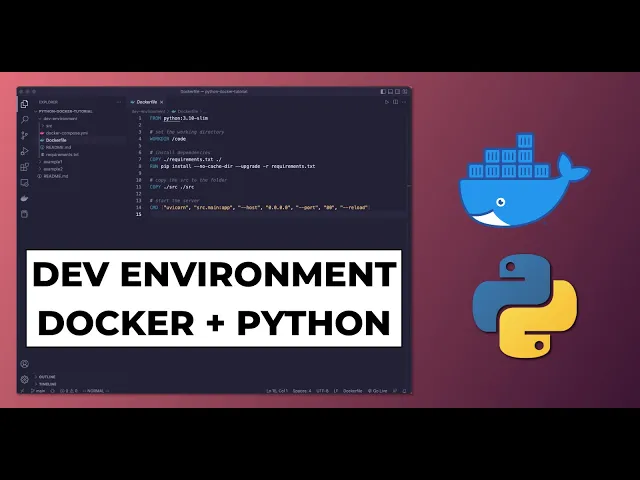Click the CMD uvicorn line in editor
640x480 pixels.
pos(260,207)
